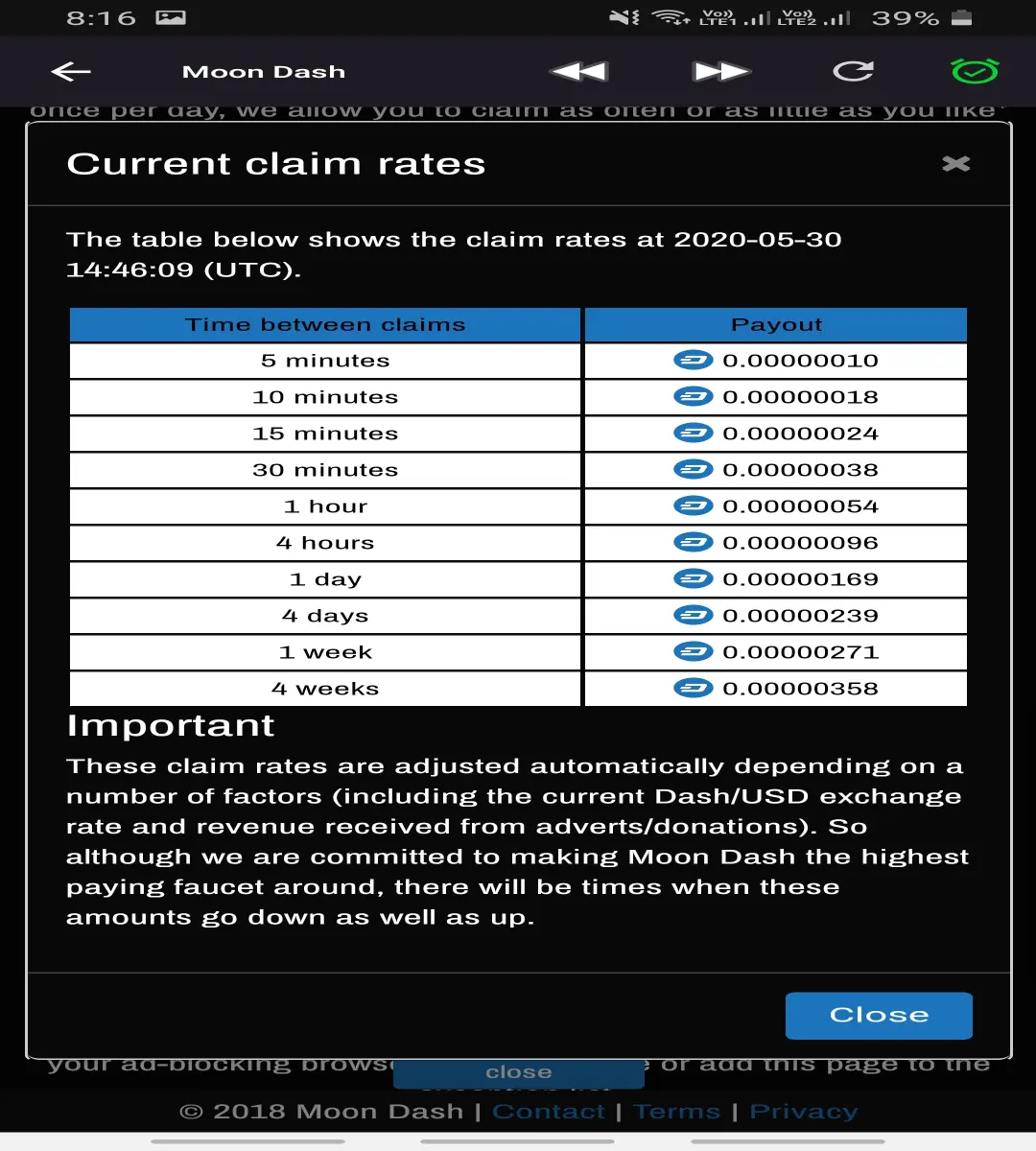Select the '1 hour' table cell
This screenshot has height=1151, width=1036.
325,506
